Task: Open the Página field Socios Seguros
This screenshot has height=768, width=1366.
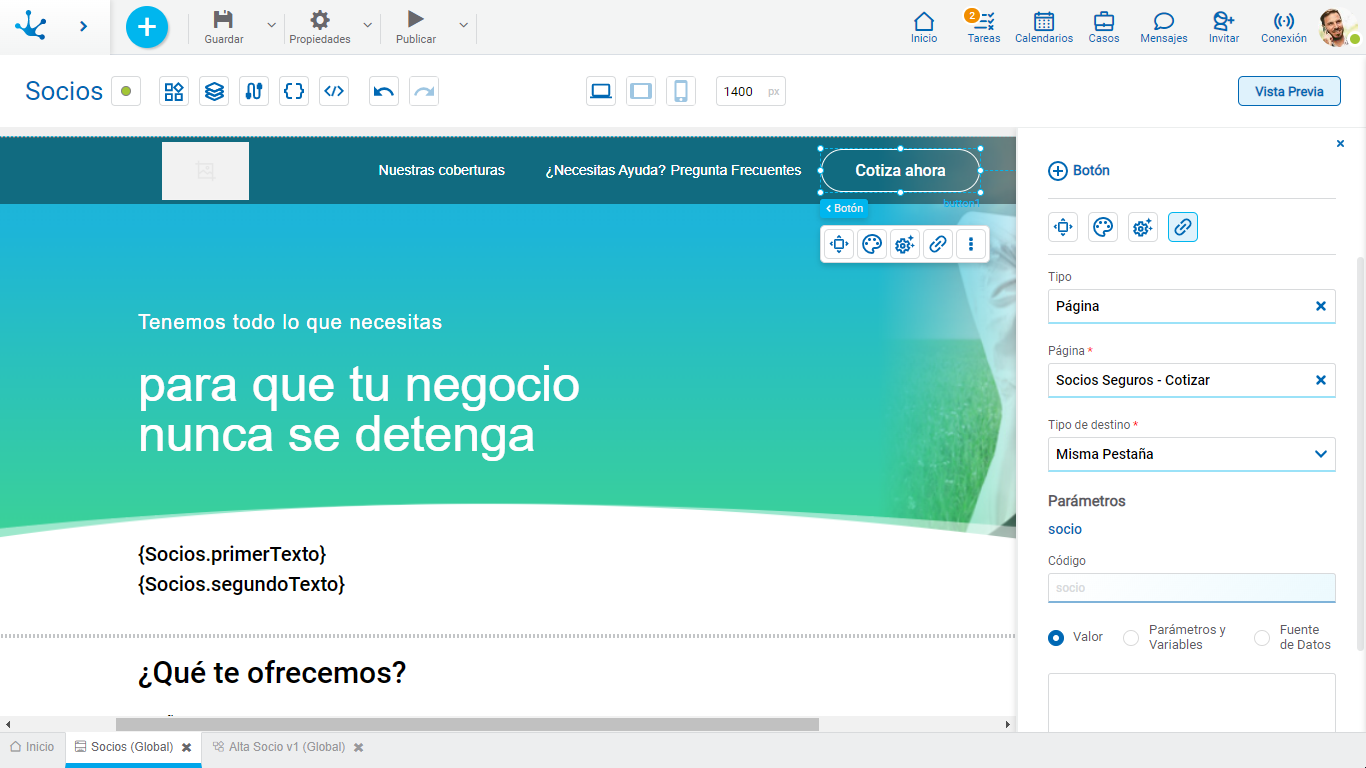Action: click(1191, 380)
